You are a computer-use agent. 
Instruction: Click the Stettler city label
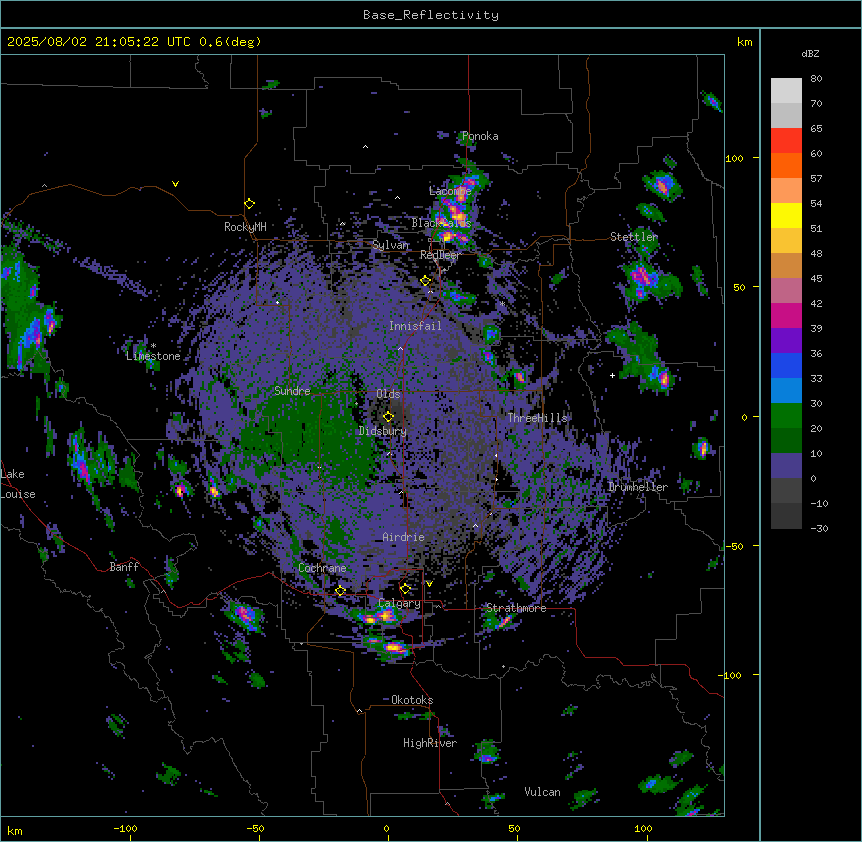click(634, 237)
